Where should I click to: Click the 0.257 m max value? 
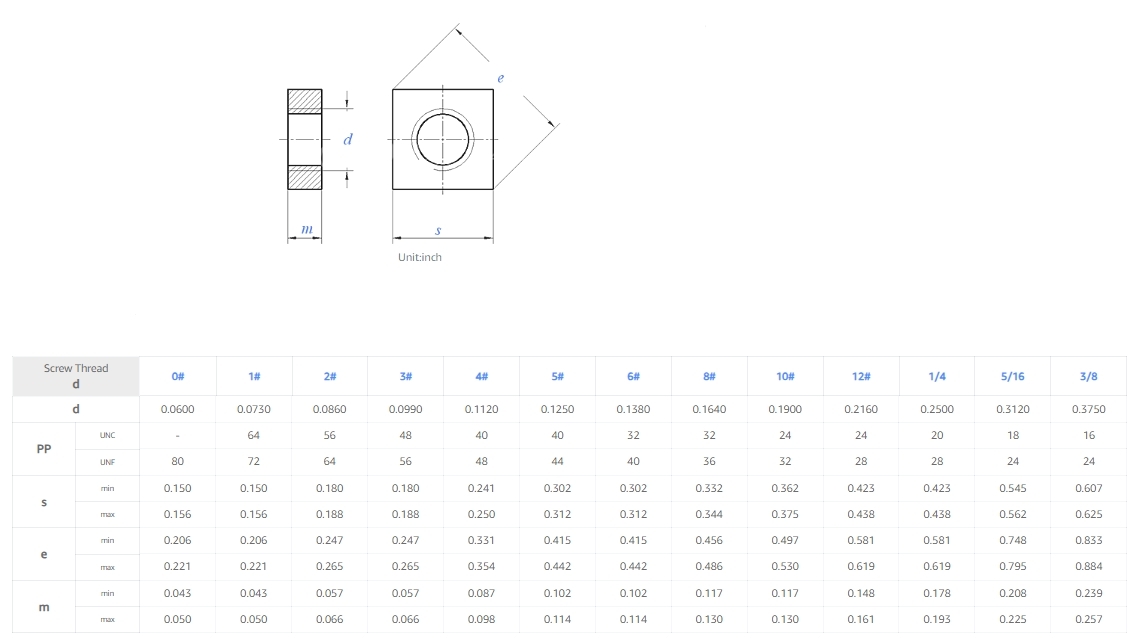coord(1088,619)
